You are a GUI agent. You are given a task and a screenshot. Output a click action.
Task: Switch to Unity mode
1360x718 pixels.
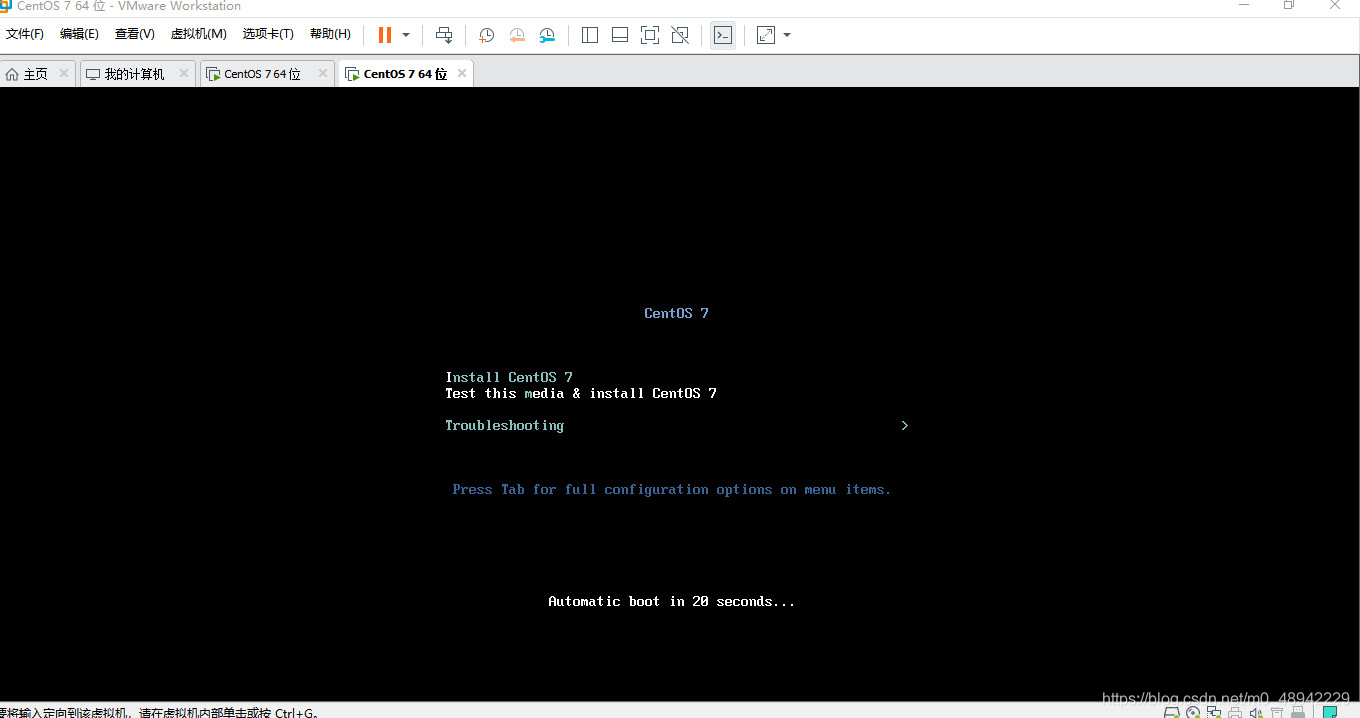coord(680,35)
